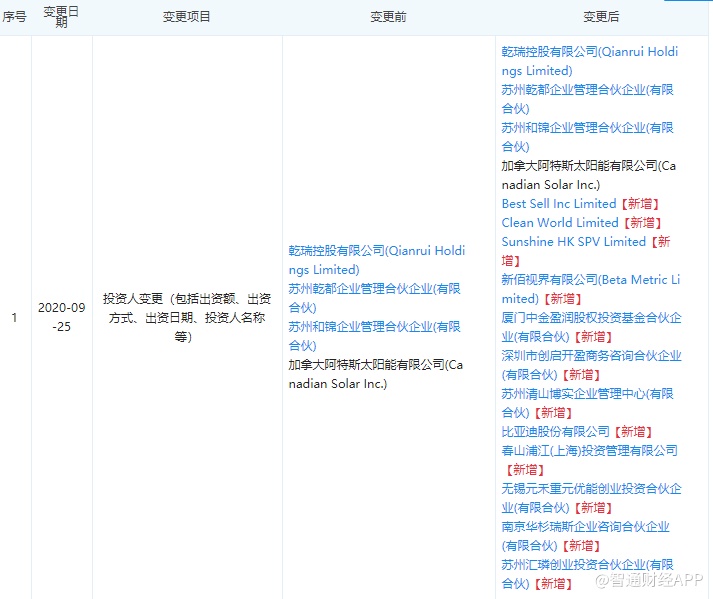Open Sunshine HK SPV Limited link

tap(573, 242)
